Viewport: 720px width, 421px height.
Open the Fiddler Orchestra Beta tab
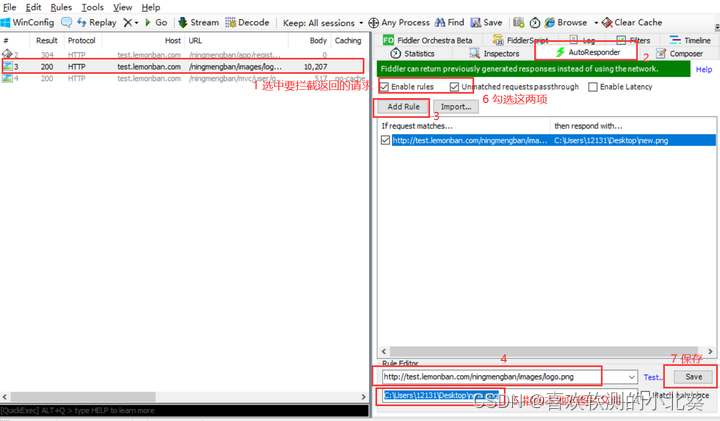point(428,40)
